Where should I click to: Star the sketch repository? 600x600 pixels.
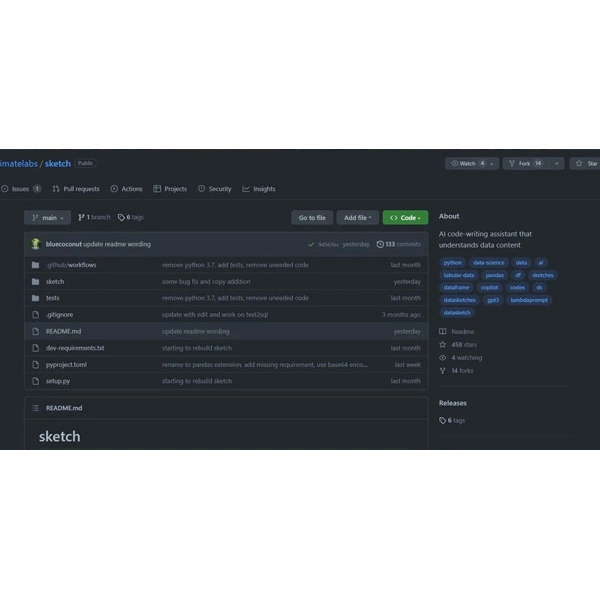pyautogui.click(x=586, y=163)
